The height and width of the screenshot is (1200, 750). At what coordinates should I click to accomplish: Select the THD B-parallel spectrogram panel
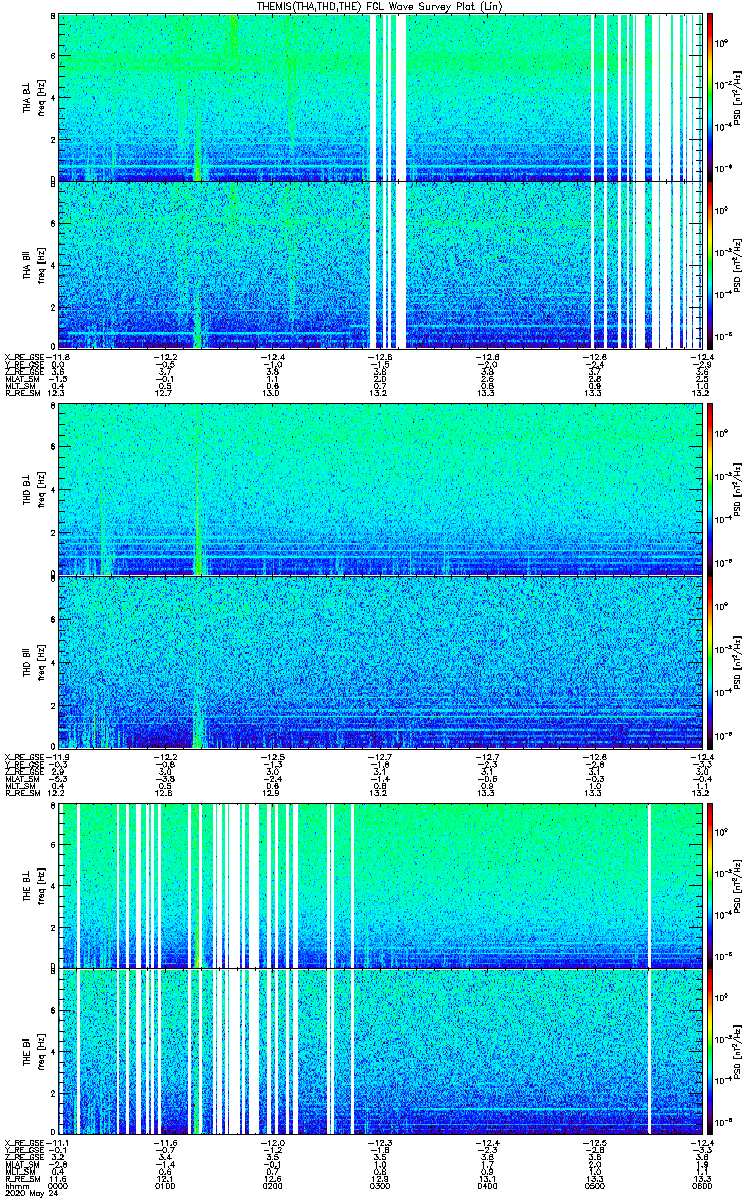(381, 662)
